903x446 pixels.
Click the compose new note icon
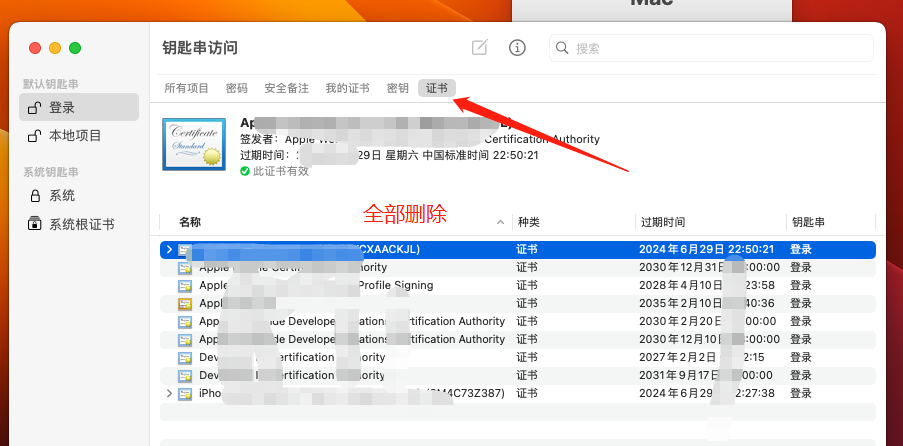pos(480,47)
